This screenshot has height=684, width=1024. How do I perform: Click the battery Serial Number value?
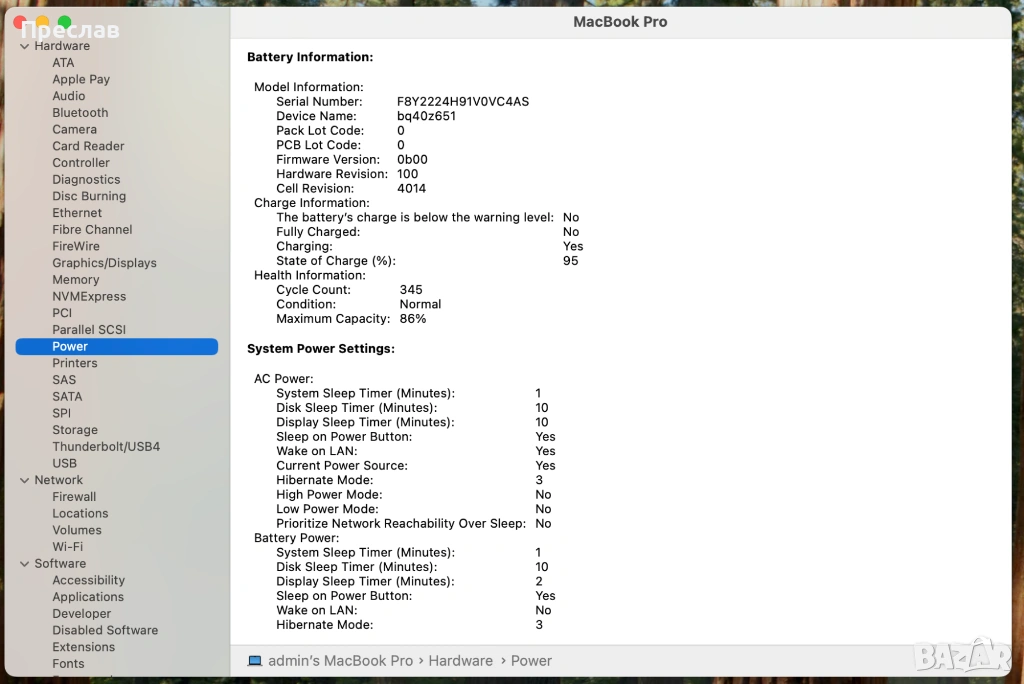pos(463,102)
